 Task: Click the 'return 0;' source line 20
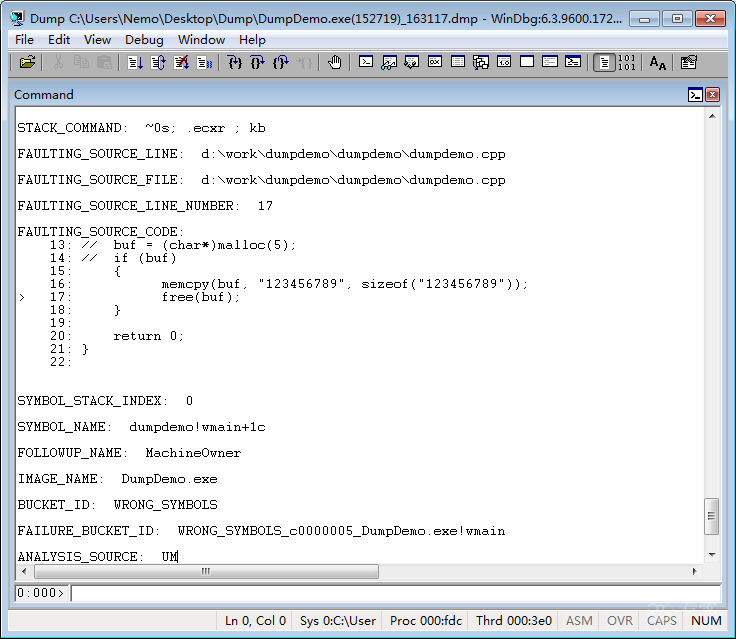click(148, 336)
